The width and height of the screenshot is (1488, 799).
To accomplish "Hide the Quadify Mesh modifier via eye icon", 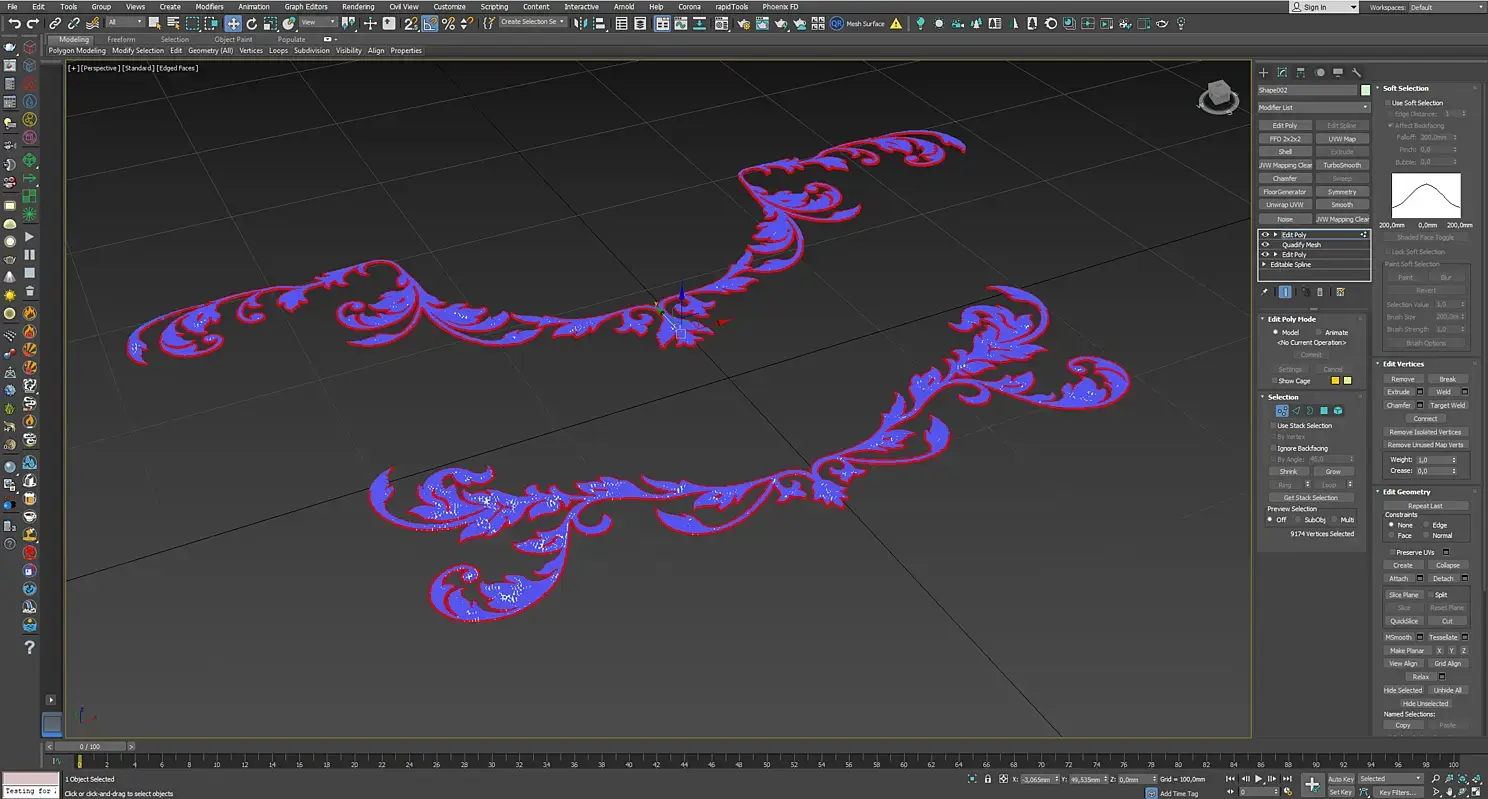I will click(1265, 245).
